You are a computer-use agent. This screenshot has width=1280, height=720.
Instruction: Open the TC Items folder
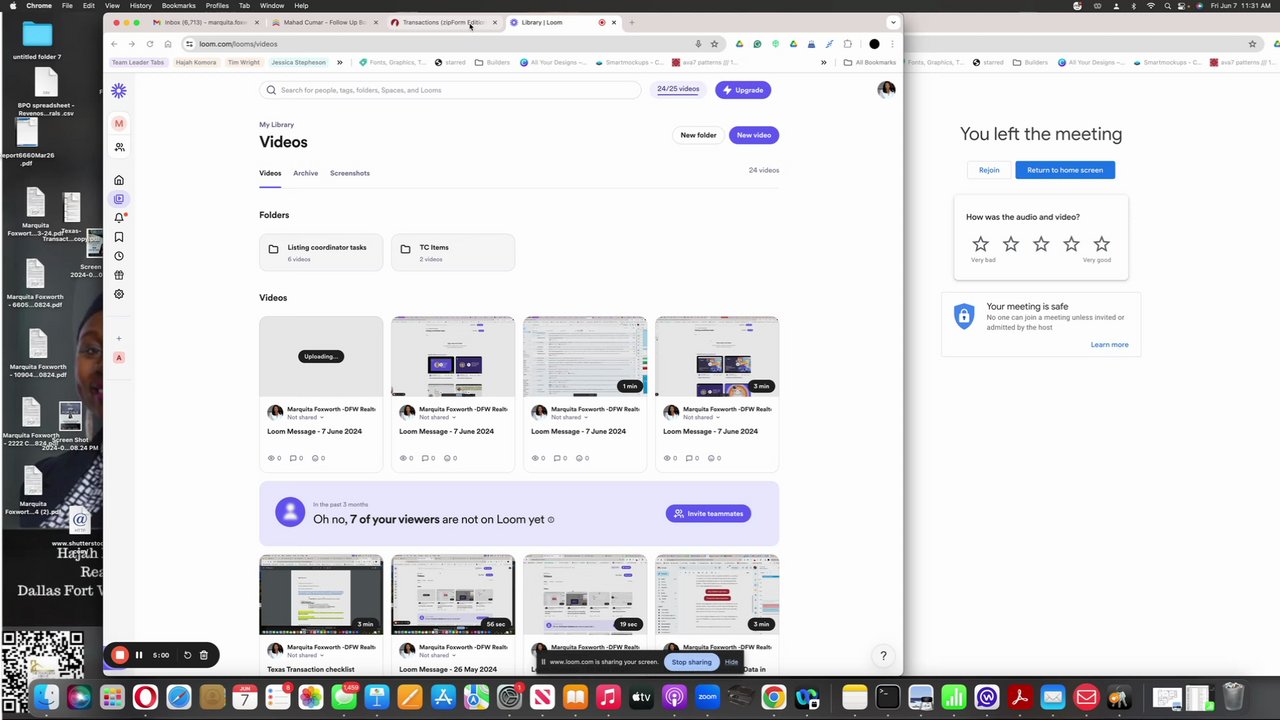click(x=453, y=253)
